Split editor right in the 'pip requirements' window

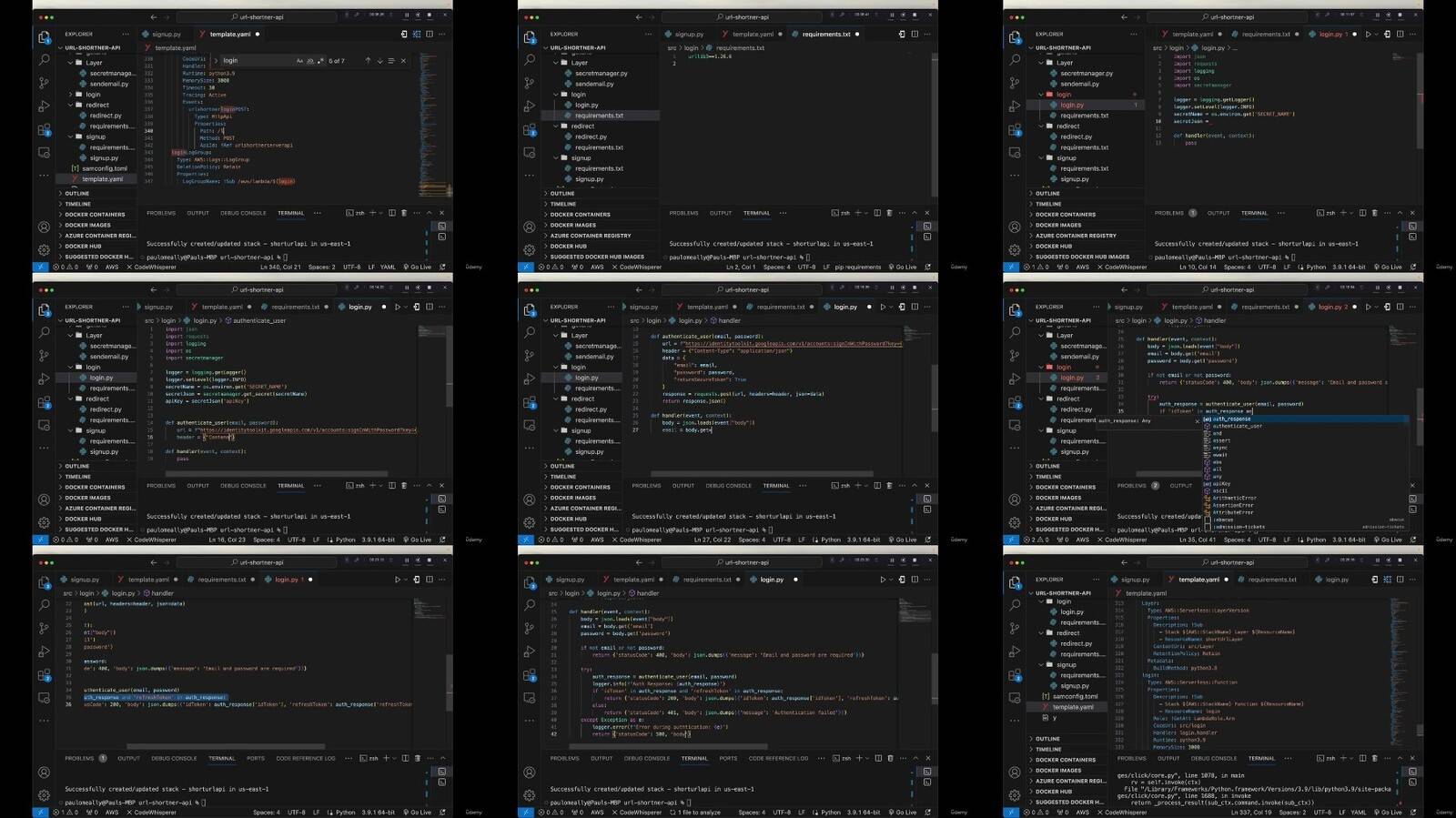[915, 35]
